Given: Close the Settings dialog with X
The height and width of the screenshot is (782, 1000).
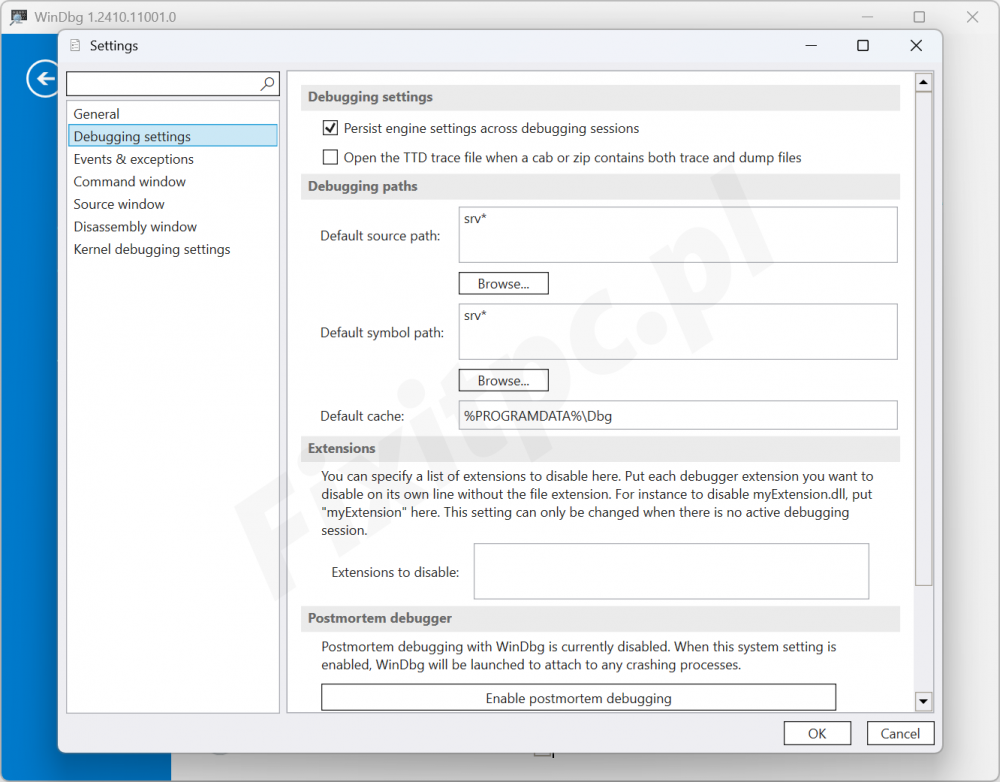Looking at the screenshot, I should click(916, 46).
